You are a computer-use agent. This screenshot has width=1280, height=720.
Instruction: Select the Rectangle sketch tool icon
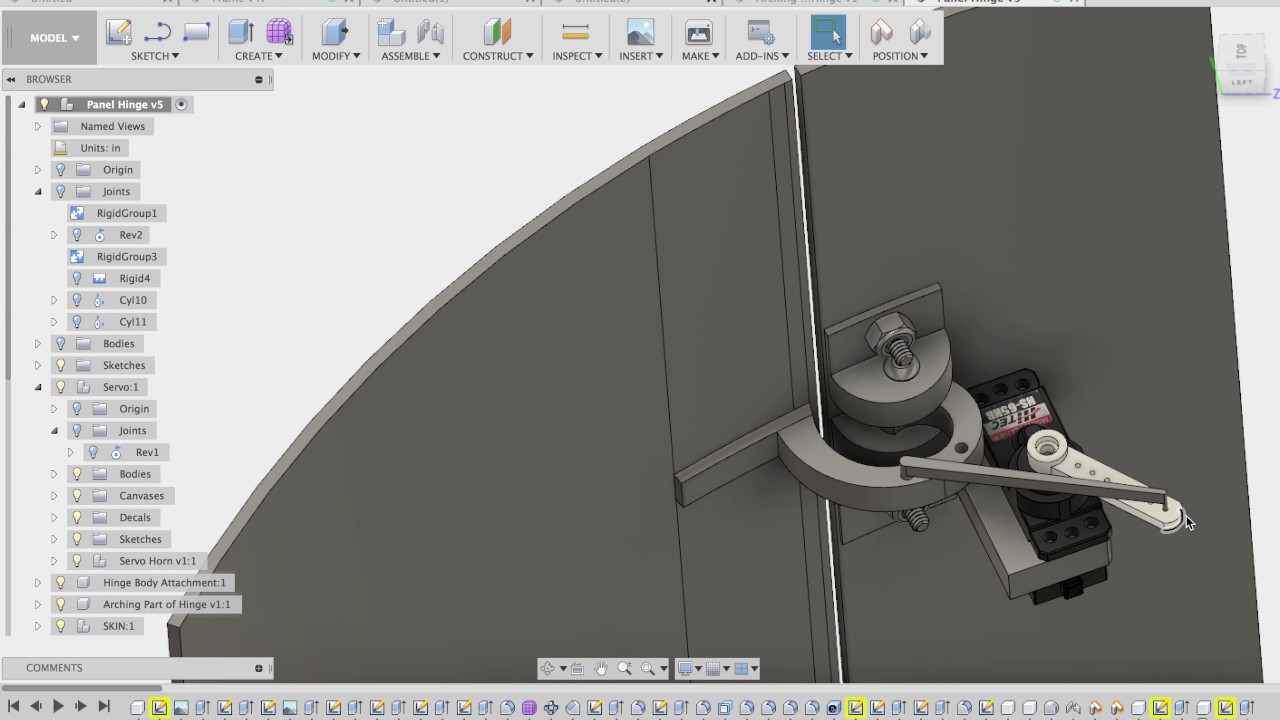pos(197,32)
